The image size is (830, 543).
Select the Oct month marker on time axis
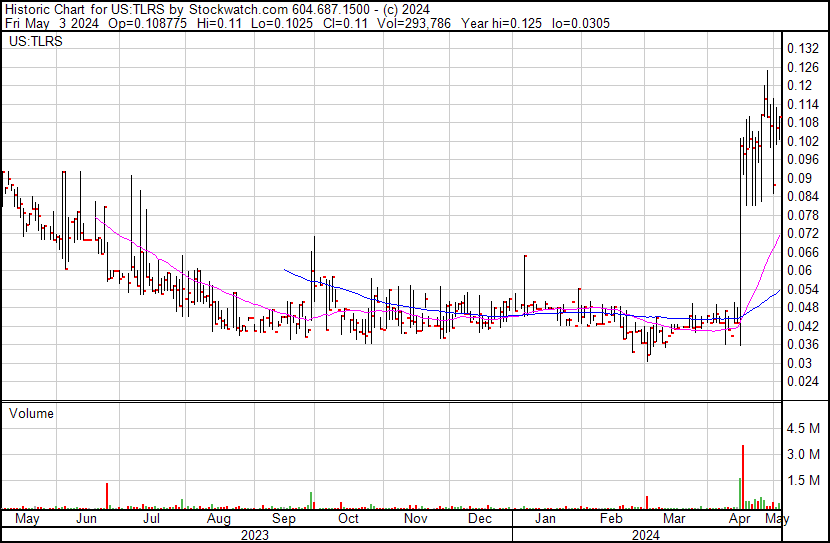(348, 519)
